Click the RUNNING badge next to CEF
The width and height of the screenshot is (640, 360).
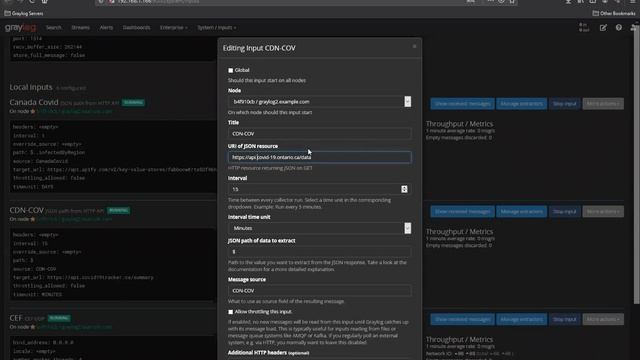[59, 318]
